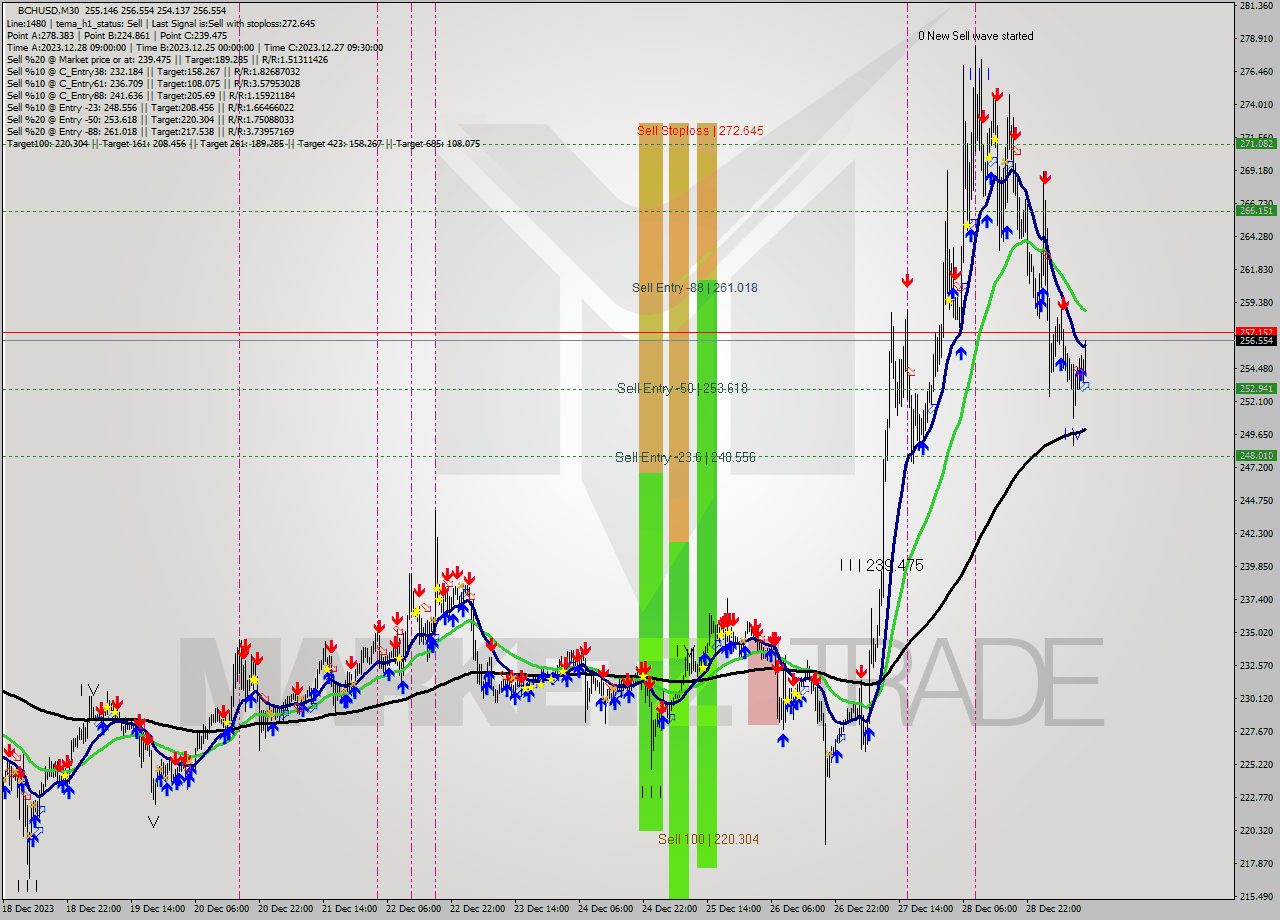Click the 'Sell %20 @ Entry -88: 261.018' line
This screenshot has height=920, width=1280.
click(x=150, y=131)
